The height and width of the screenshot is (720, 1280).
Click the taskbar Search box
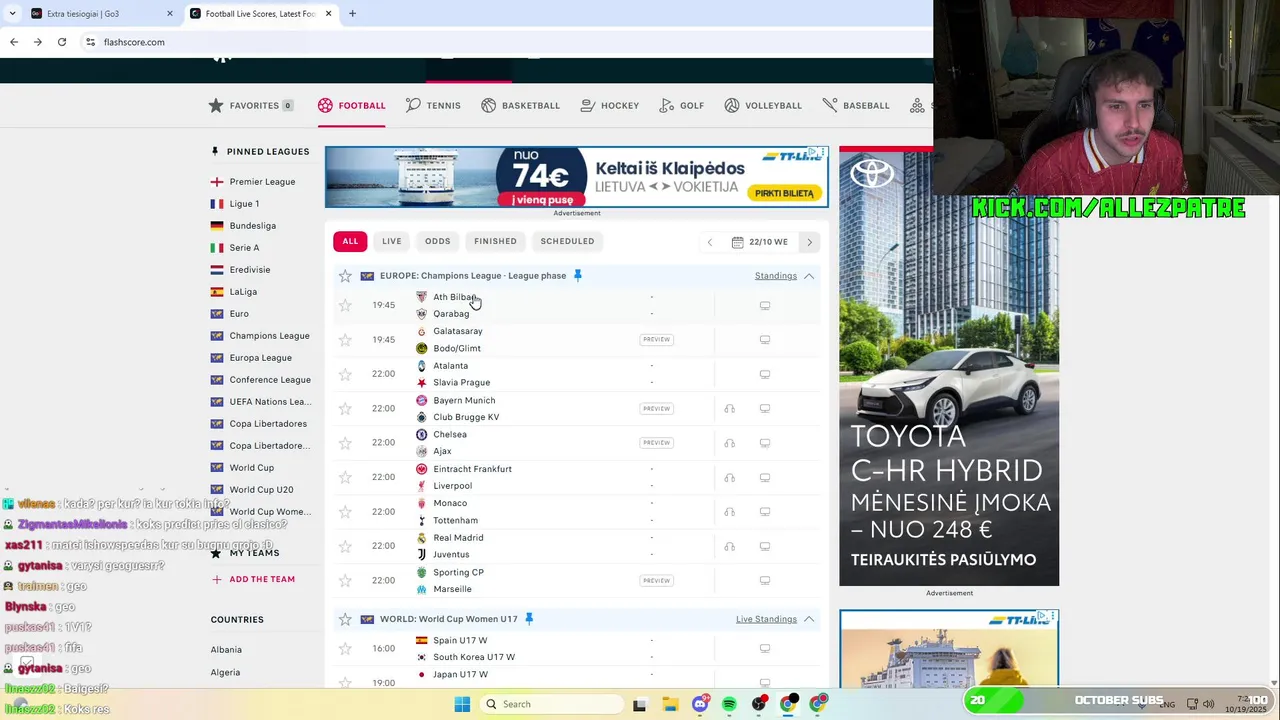[x=551, y=704]
